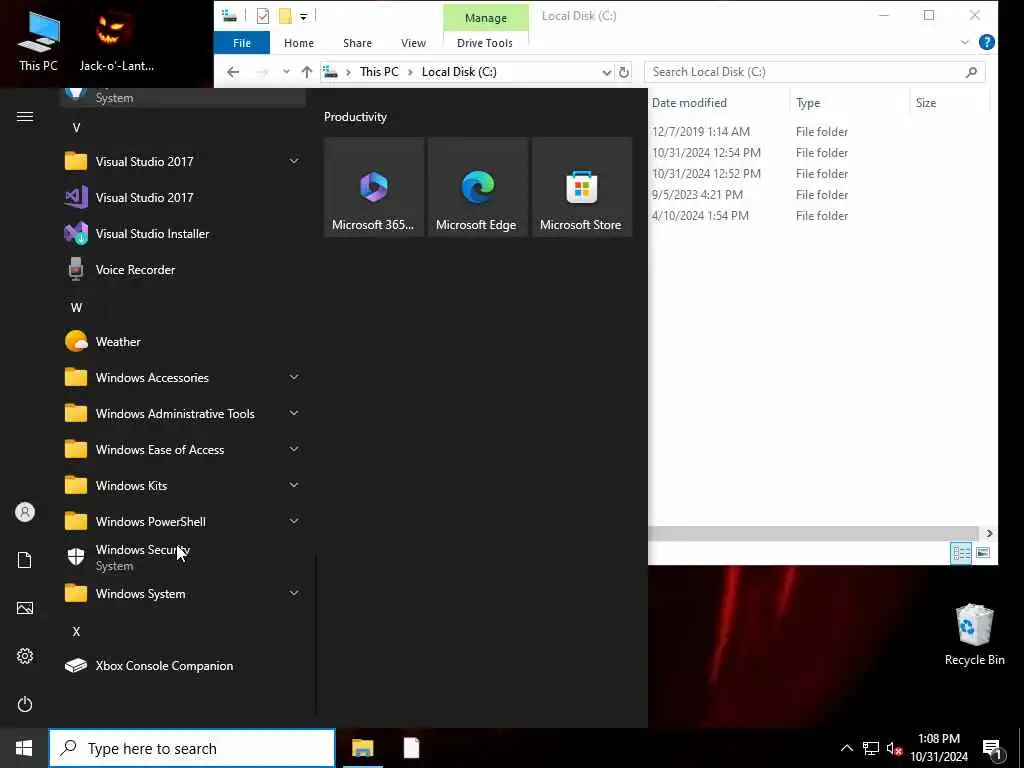
Task: Open File Explorer from the taskbar
Action: tap(362, 748)
